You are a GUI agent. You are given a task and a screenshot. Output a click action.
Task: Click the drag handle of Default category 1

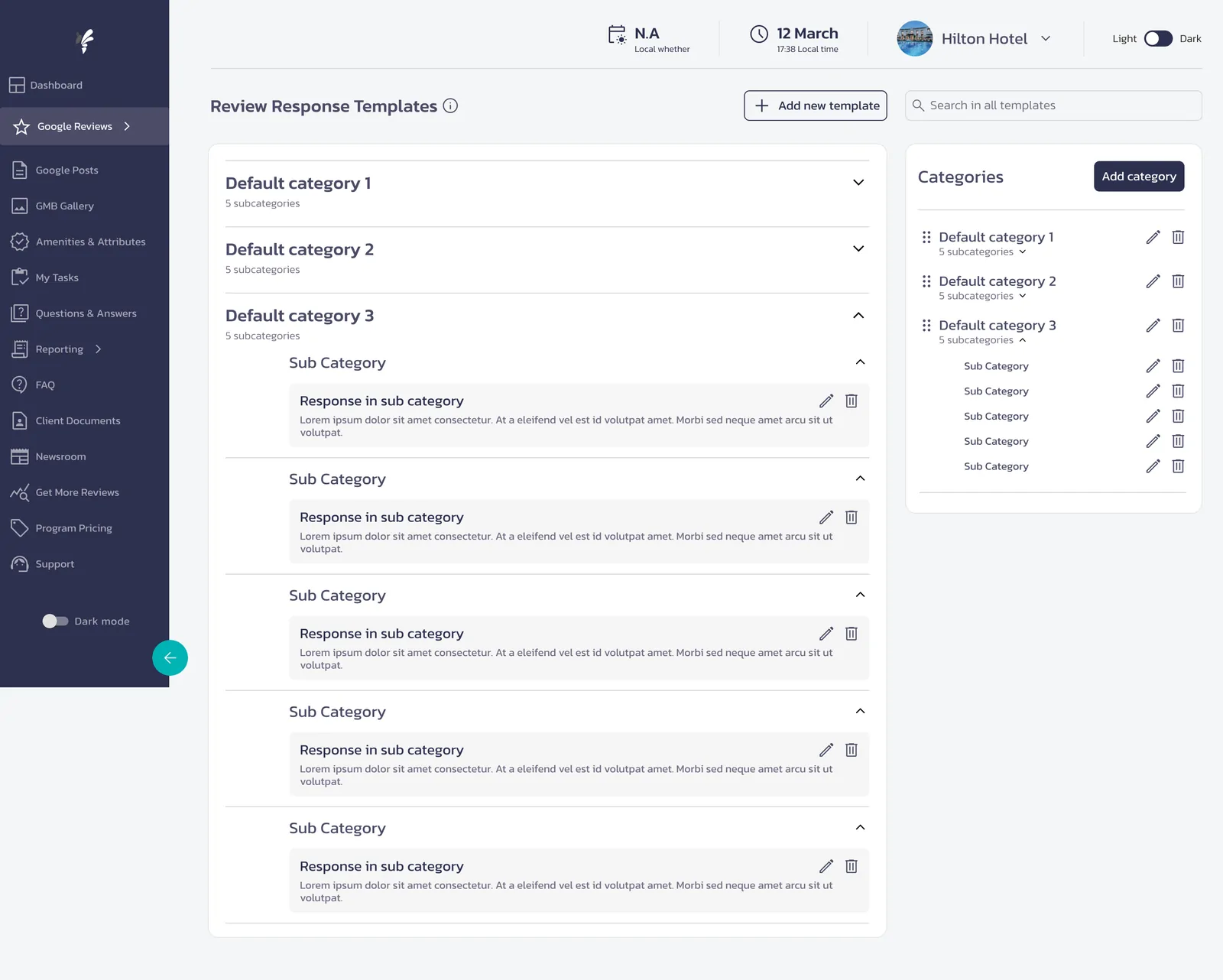point(926,237)
